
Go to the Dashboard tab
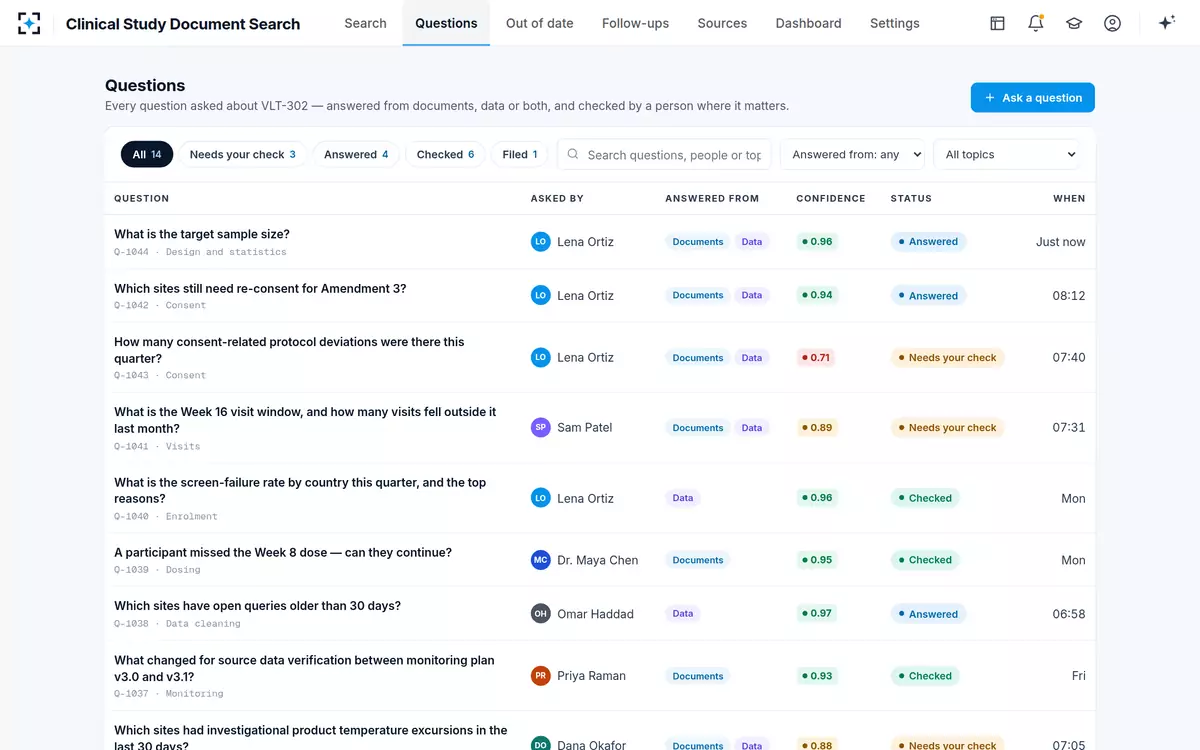(x=808, y=23)
